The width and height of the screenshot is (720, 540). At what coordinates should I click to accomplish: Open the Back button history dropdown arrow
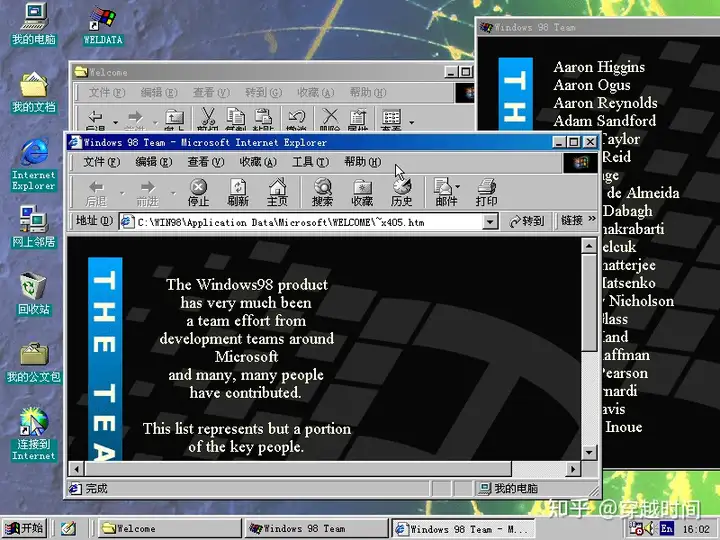click(122, 193)
